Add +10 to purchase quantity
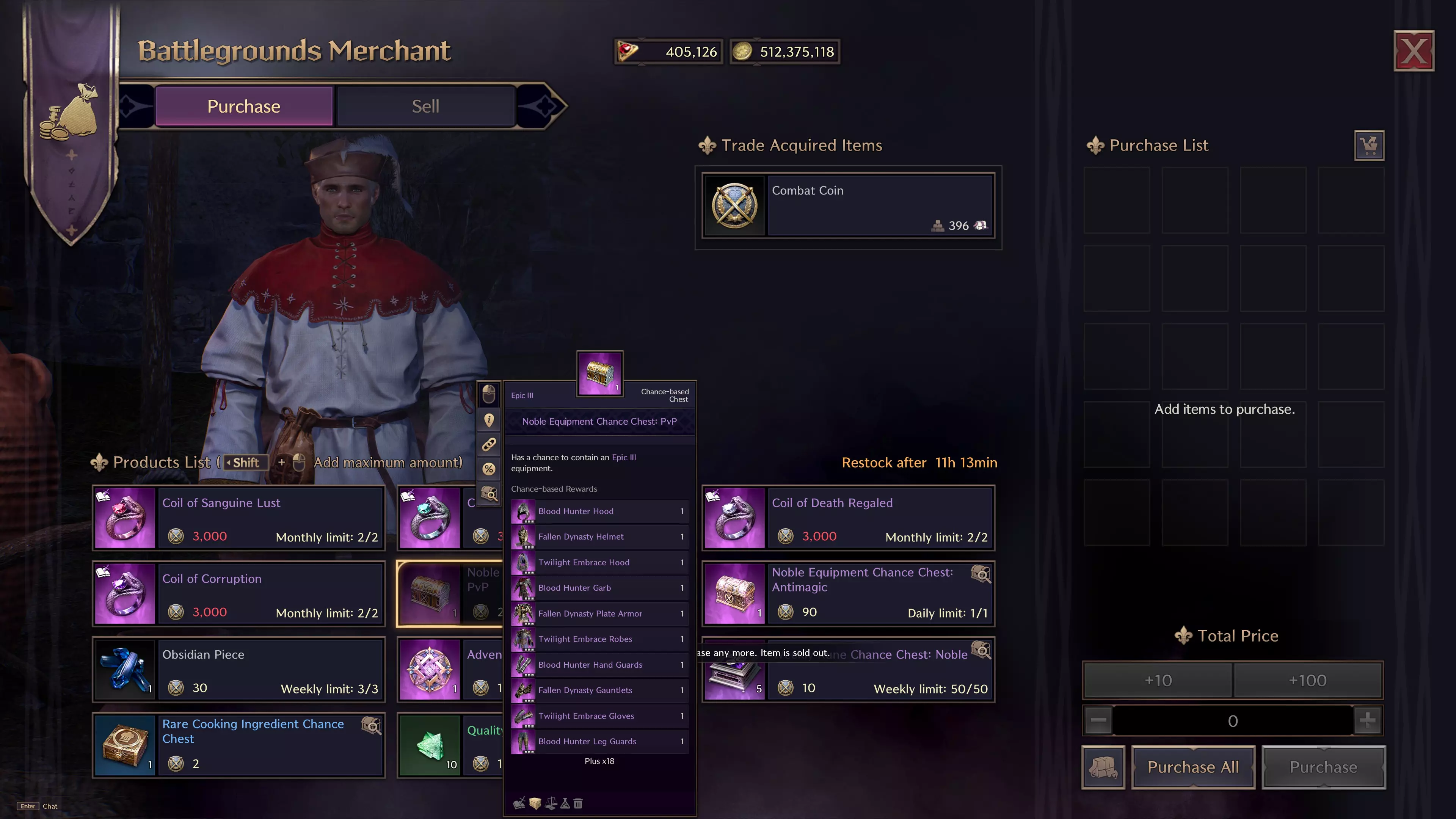Viewport: 1456px width, 819px height. coord(1158,681)
